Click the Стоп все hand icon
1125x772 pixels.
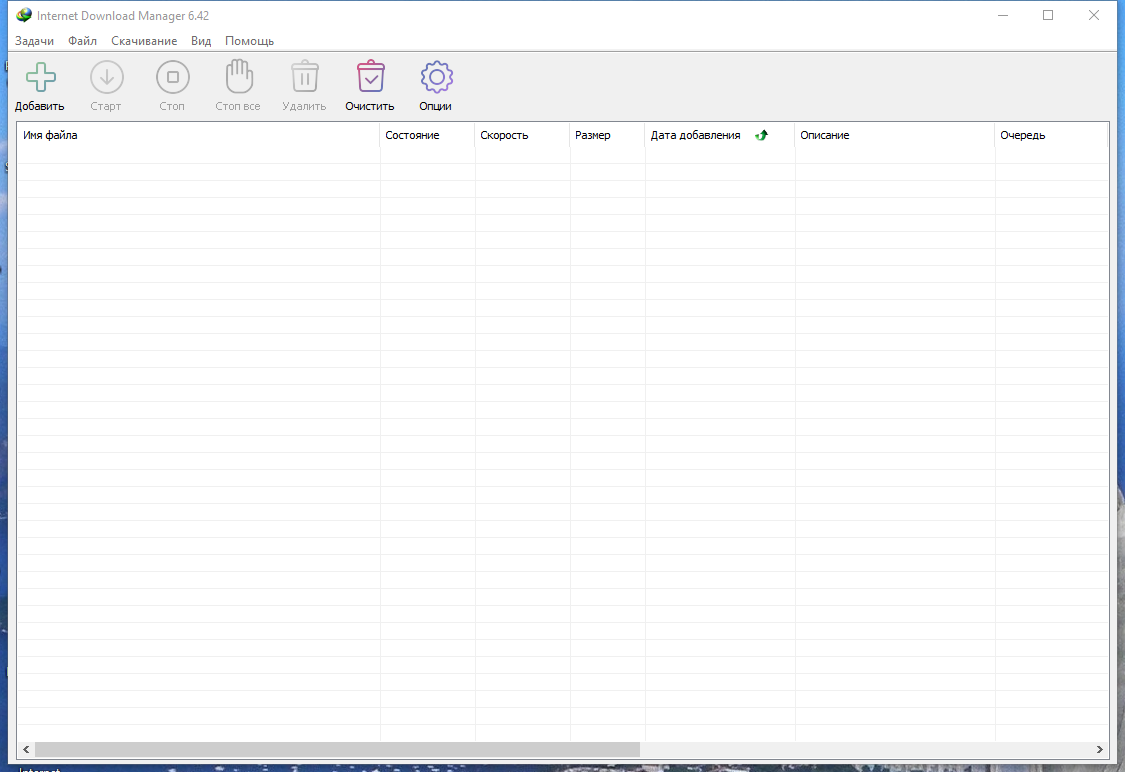238,77
